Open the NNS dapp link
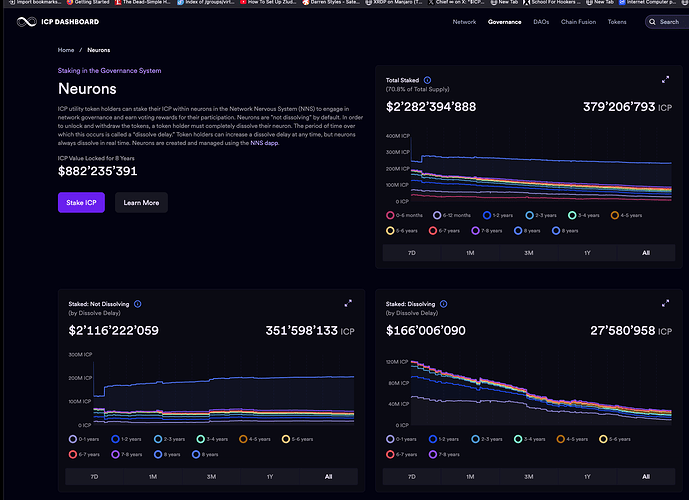Viewport: 689px width, 500px height. coord(264,143)
